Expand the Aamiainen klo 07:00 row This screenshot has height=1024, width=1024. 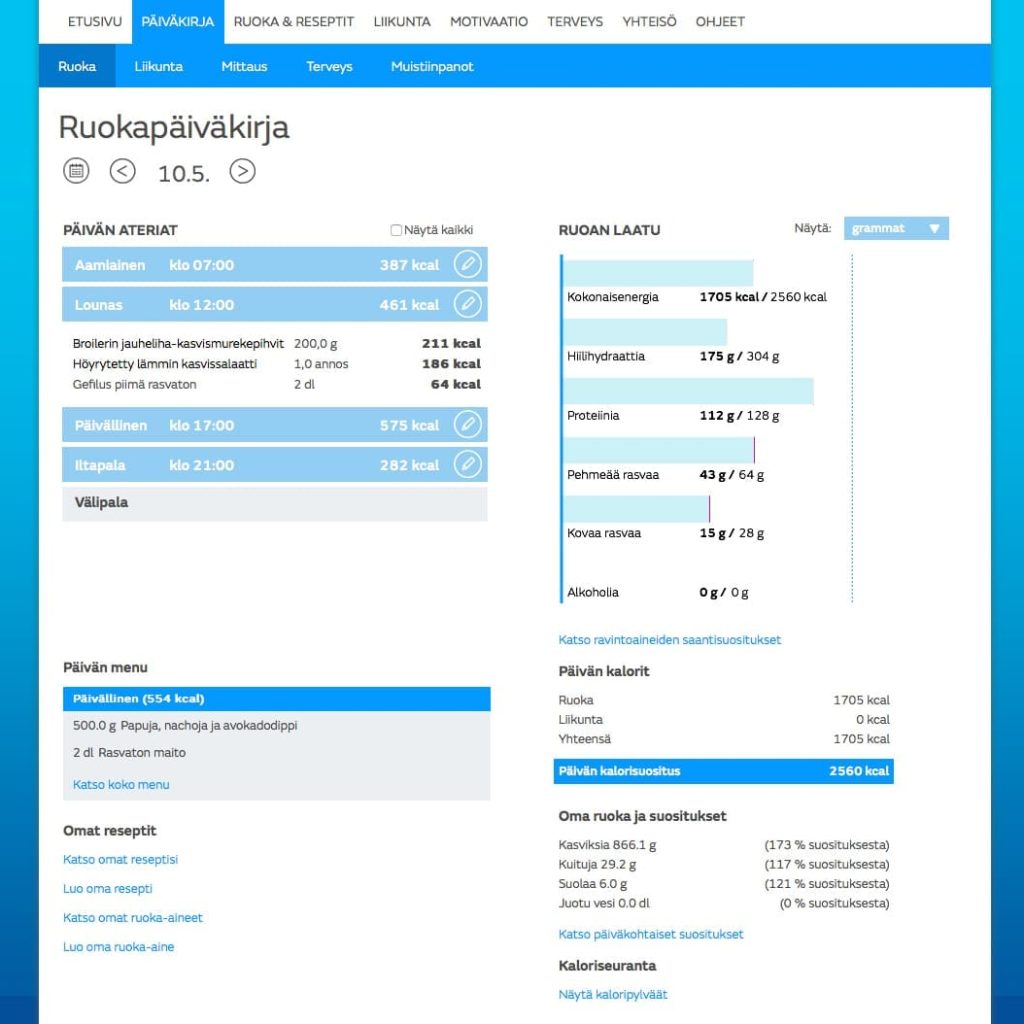tap(250, 265)
